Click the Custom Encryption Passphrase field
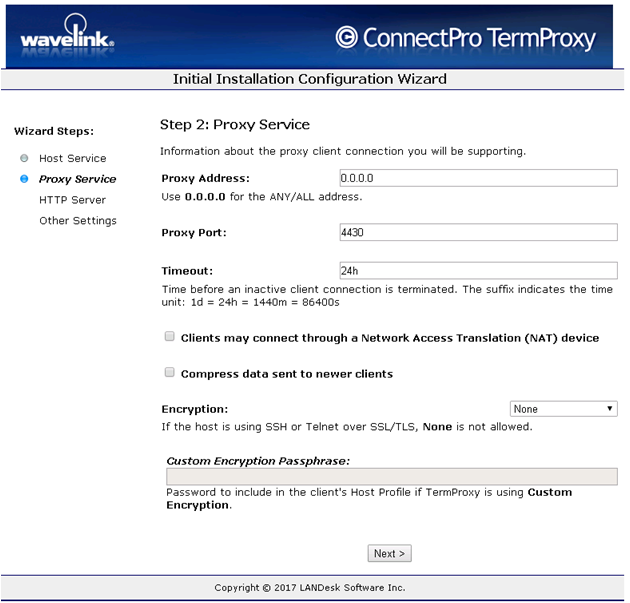Image resolution: width=630 pixels, height=603 pixels. tap(392, 477)
